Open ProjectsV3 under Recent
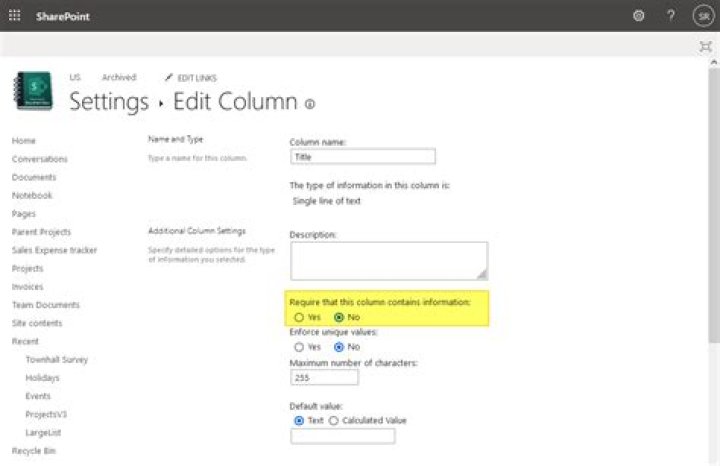Viewport: 720px width, 466px height. tap(46, 415)
